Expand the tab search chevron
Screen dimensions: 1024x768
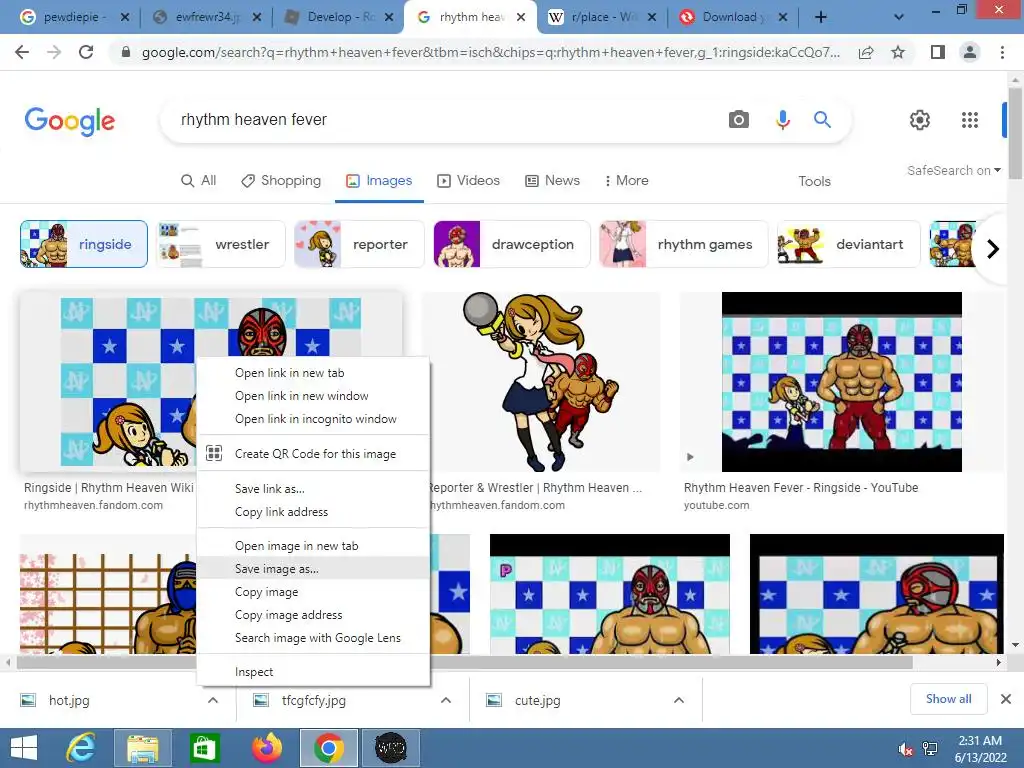coord(899,18)
